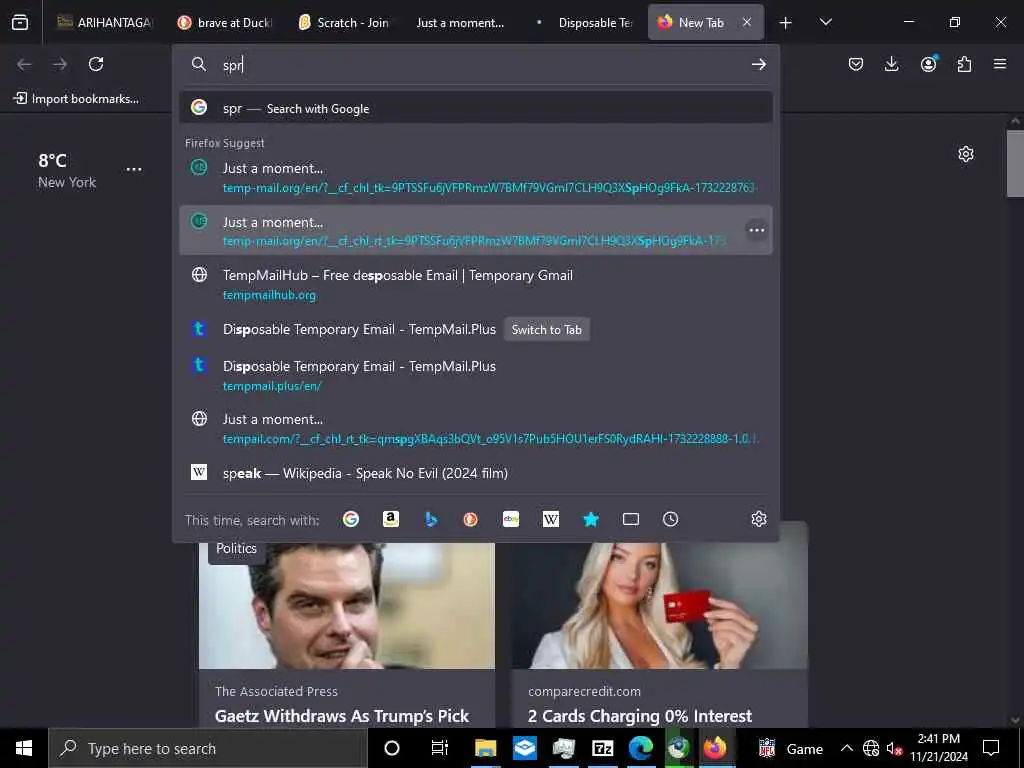Reload the current page

(x=96, y=64)
